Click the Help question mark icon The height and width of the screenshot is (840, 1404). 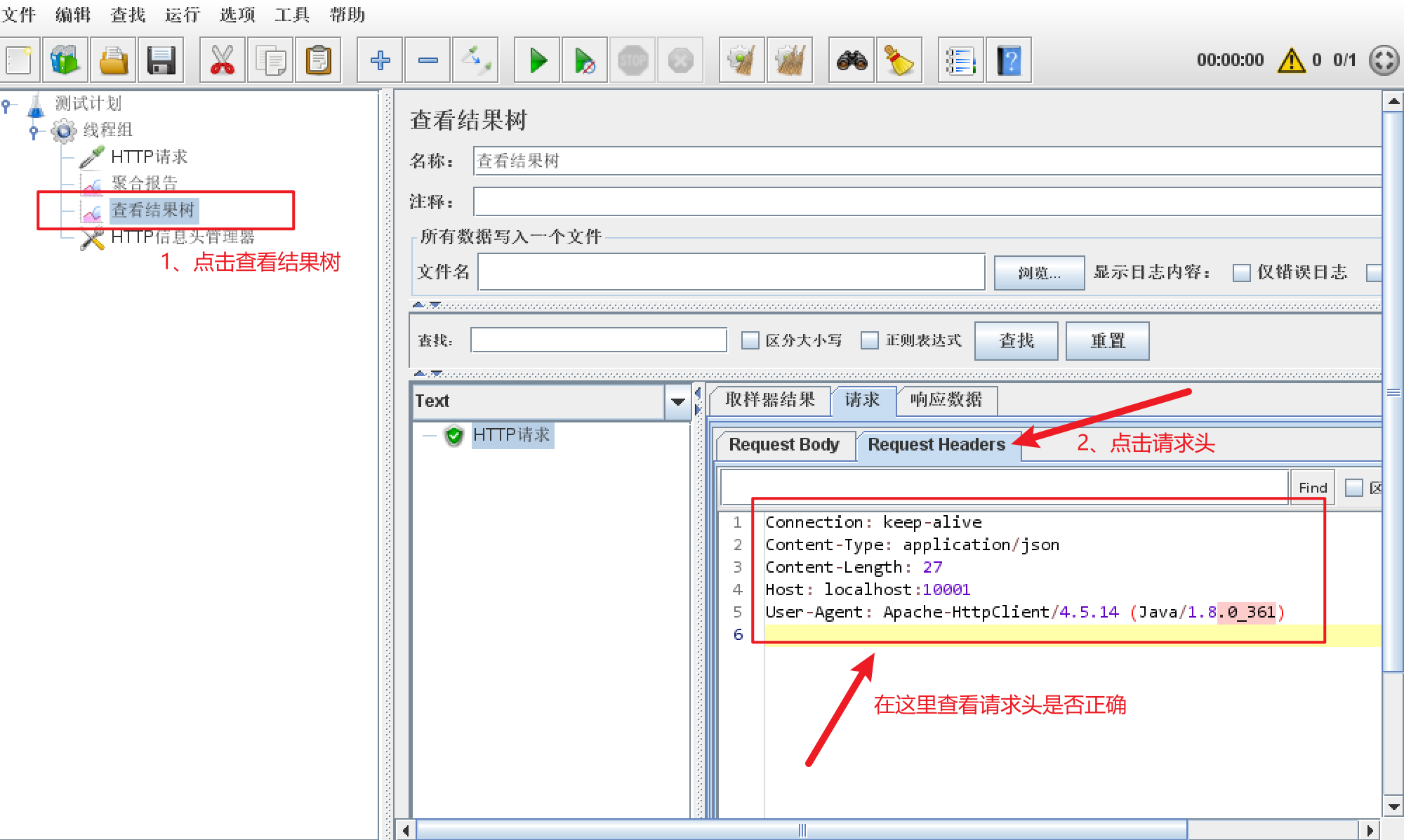[1008, 61]
